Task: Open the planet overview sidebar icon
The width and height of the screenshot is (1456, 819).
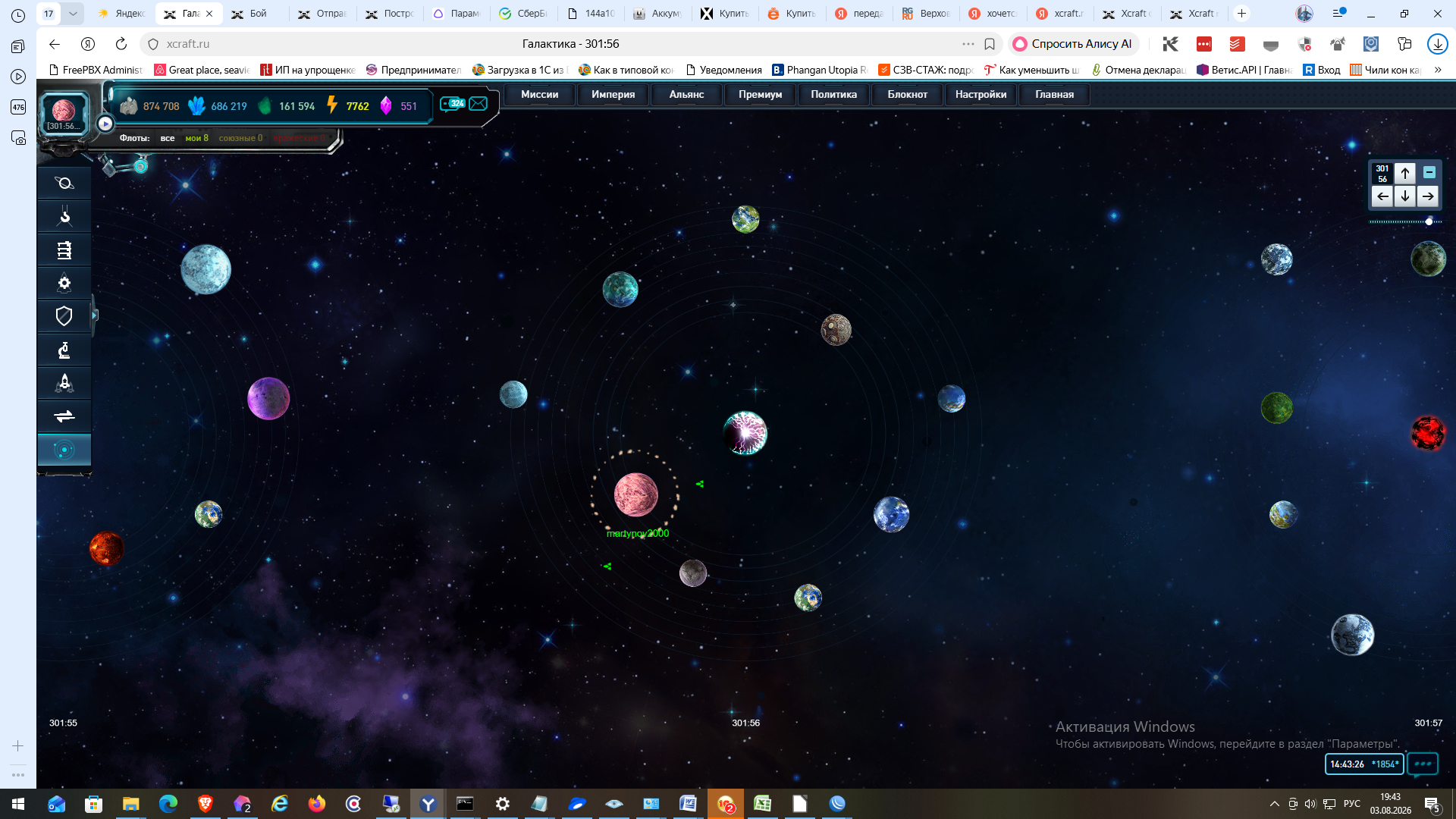Action: 64,183
